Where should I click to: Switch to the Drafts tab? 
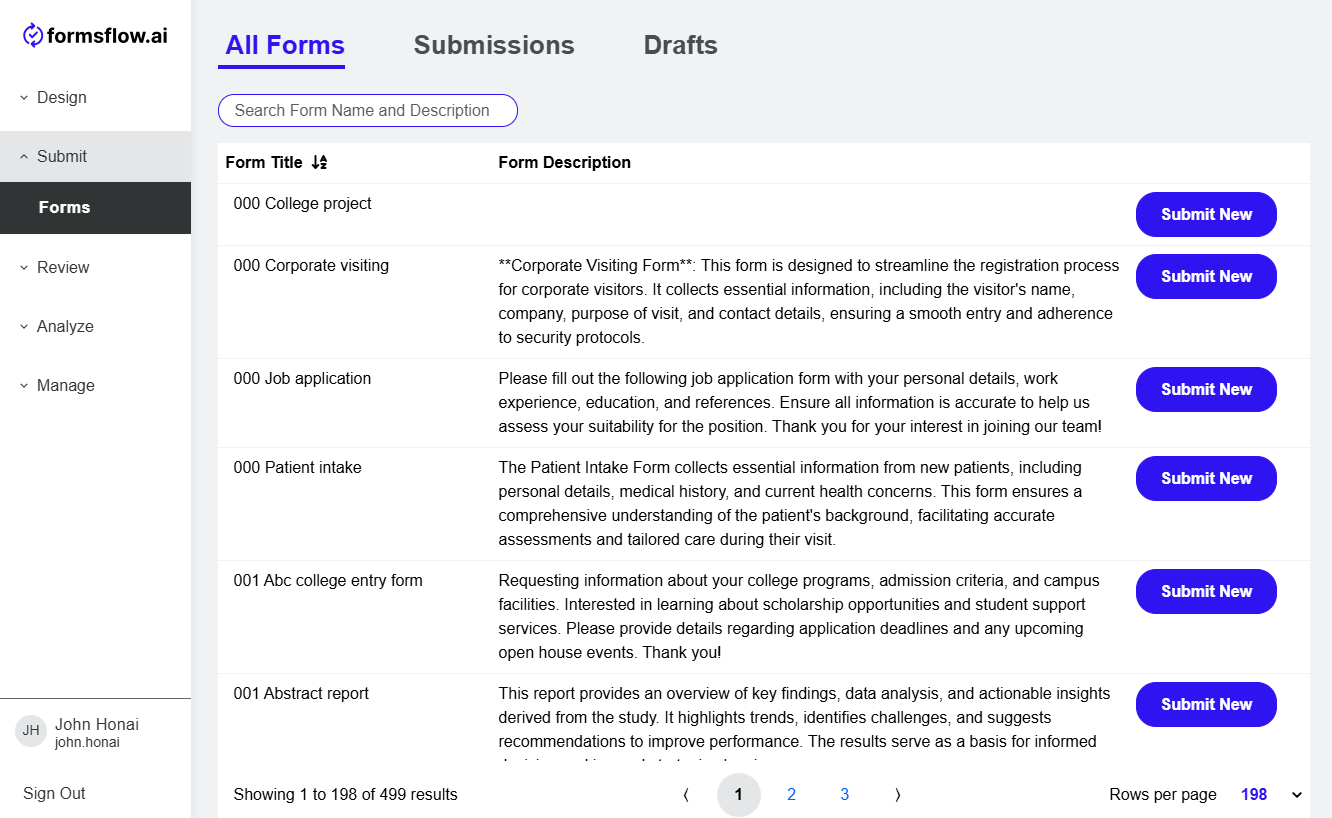click(x=681, y=45)
